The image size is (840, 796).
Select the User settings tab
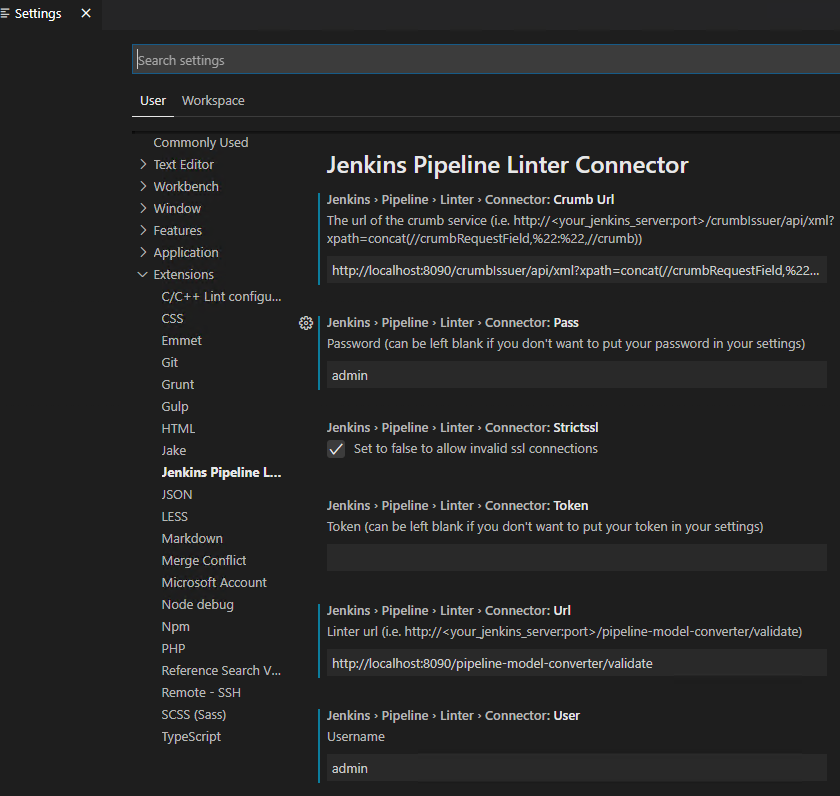[x=153, y=101]
